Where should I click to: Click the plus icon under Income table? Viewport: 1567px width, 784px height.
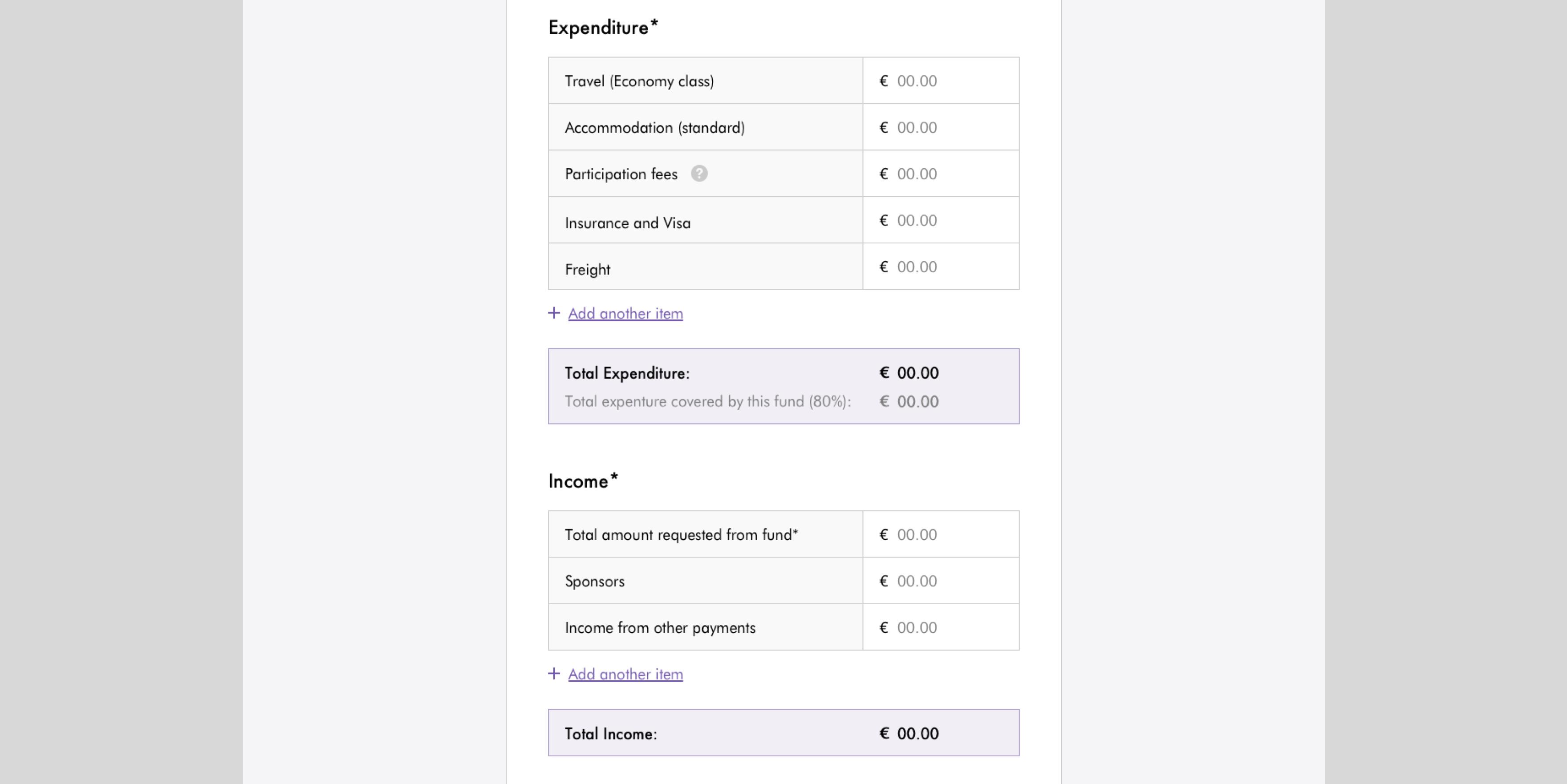(x=553, y=673)
